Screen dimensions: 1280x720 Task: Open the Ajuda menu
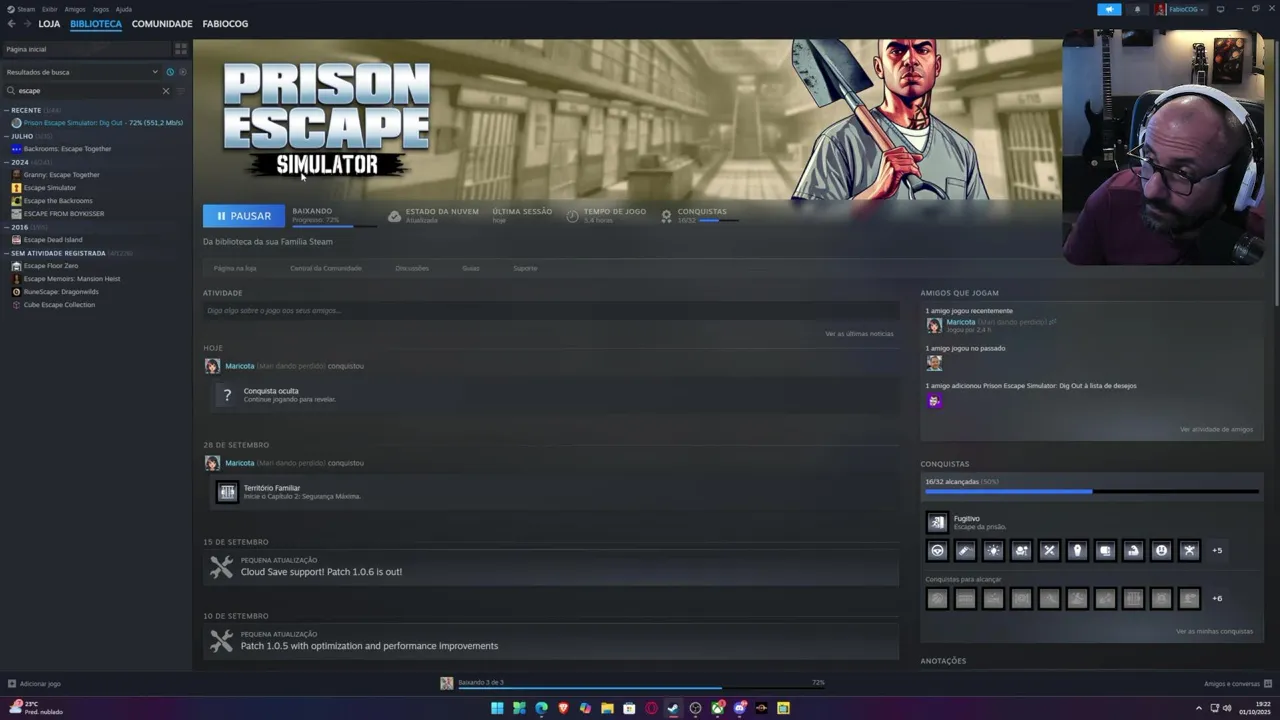(x=124, y=9)
